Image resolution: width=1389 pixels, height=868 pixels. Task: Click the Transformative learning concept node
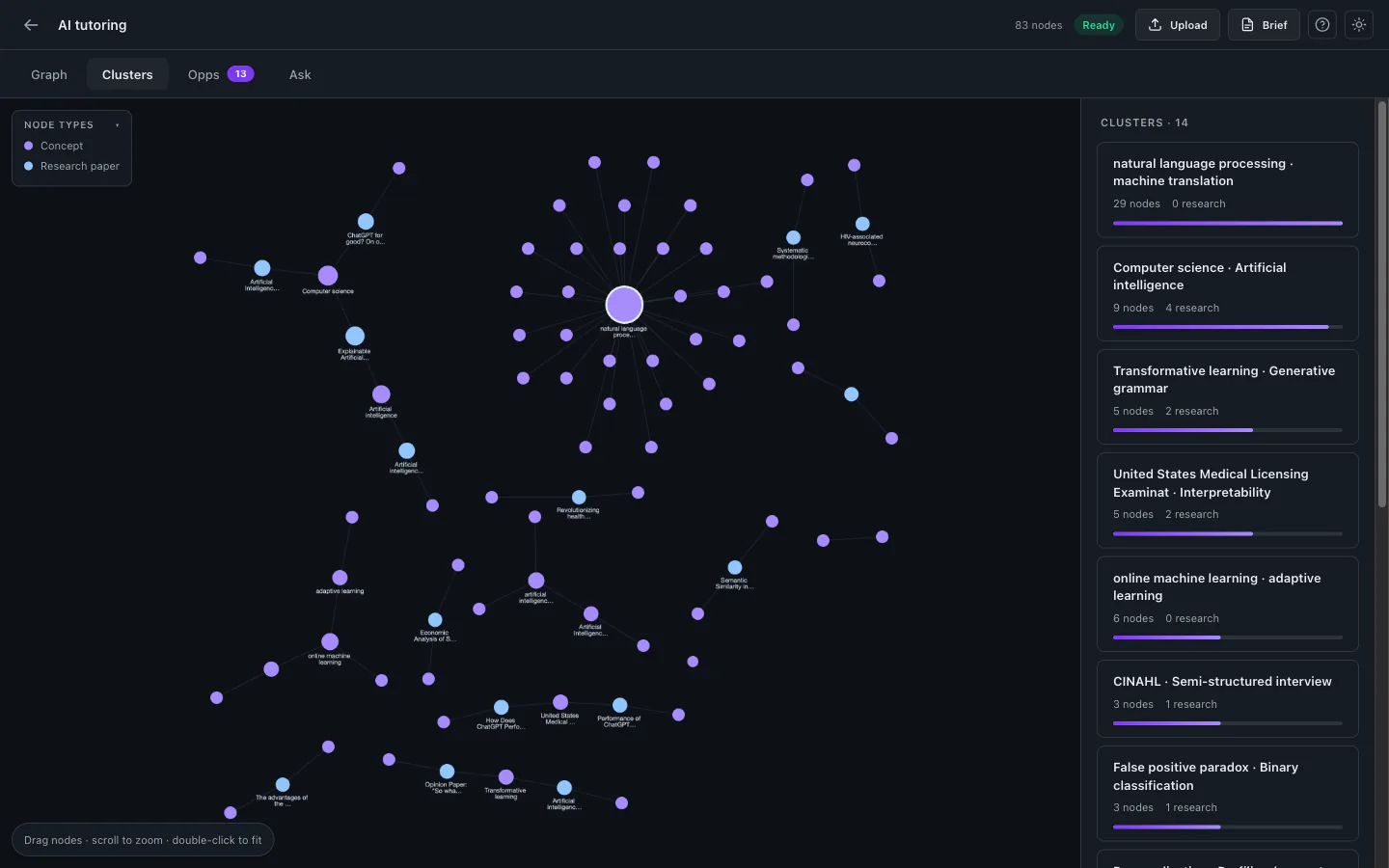tap(506, 777)
